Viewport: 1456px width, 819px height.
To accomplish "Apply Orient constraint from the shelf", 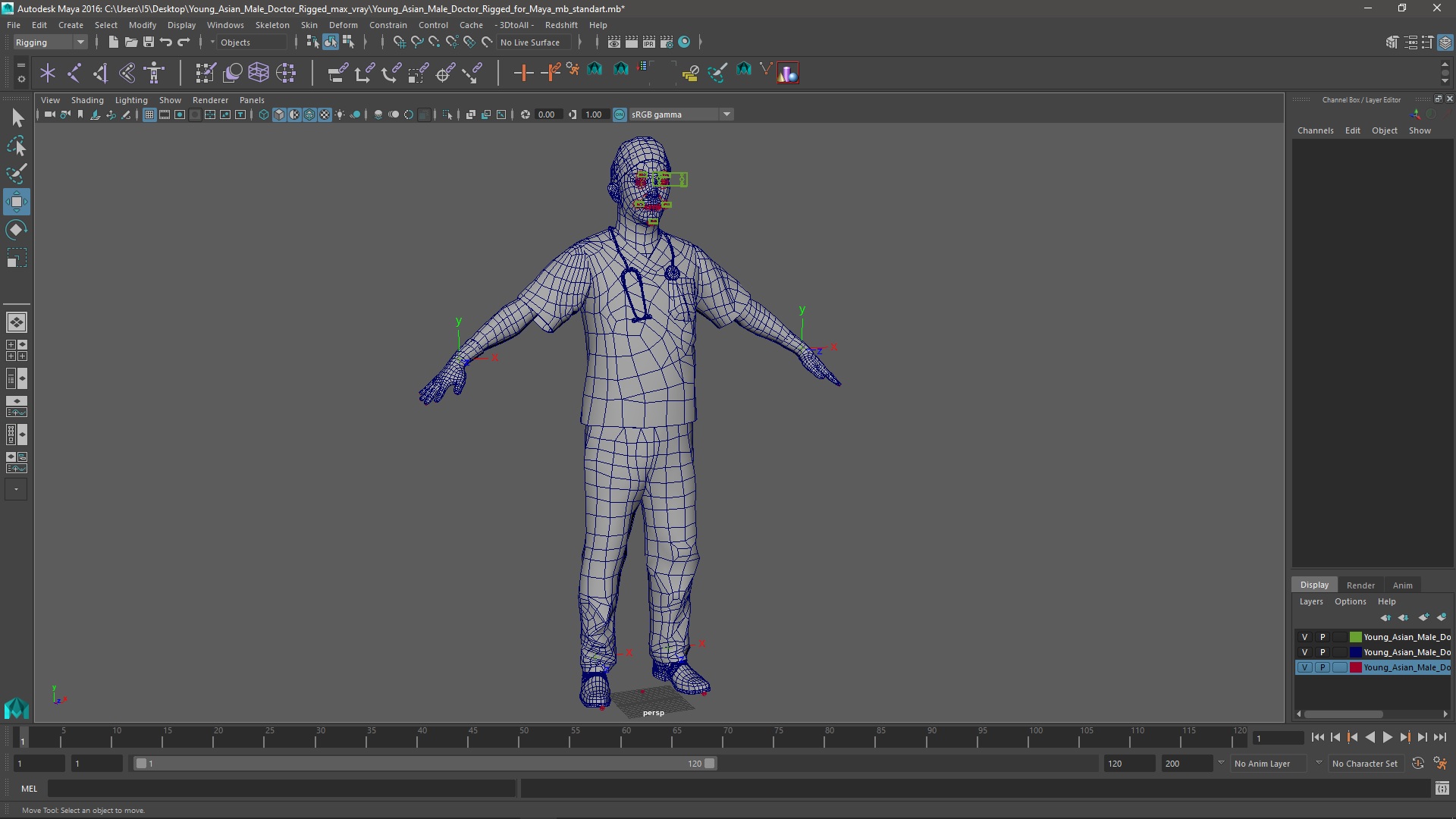I will 391,73.
